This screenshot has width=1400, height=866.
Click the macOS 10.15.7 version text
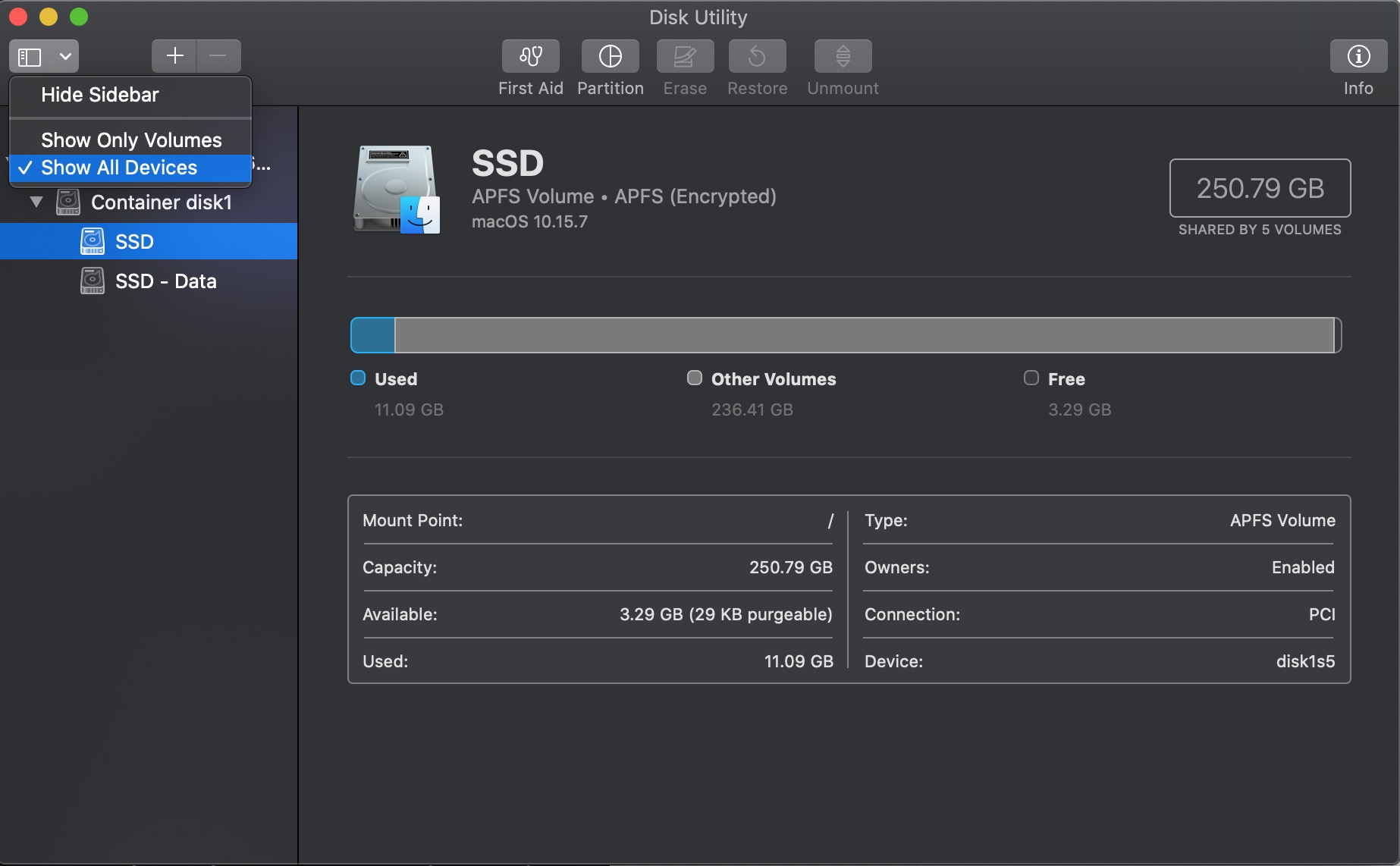[x=529, y=221]
